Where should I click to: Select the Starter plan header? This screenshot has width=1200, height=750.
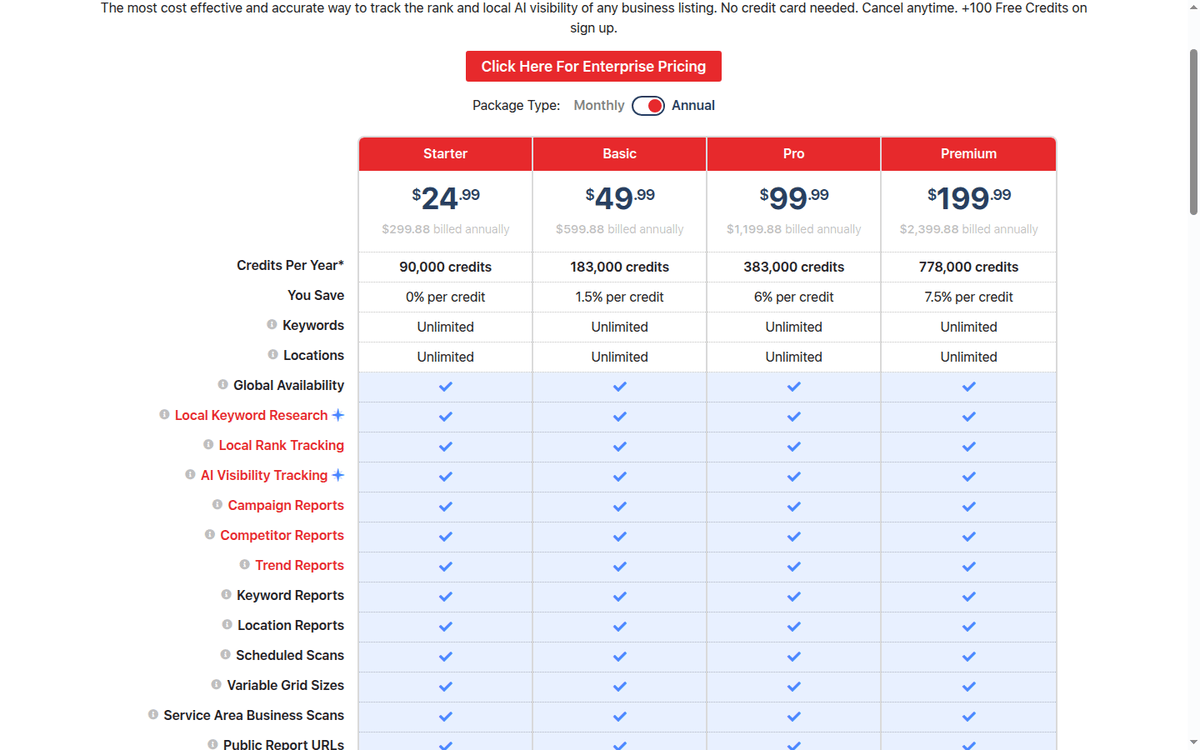coord(446,154)
